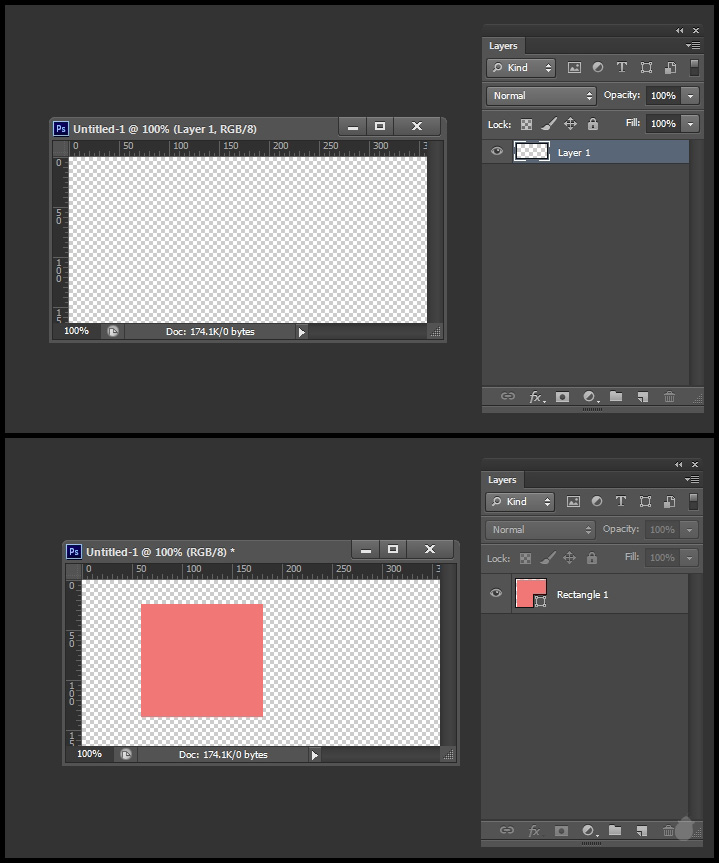Click type layer filter in upper Layers panel
Screen dimensions: 719x863
pos(622,68)
